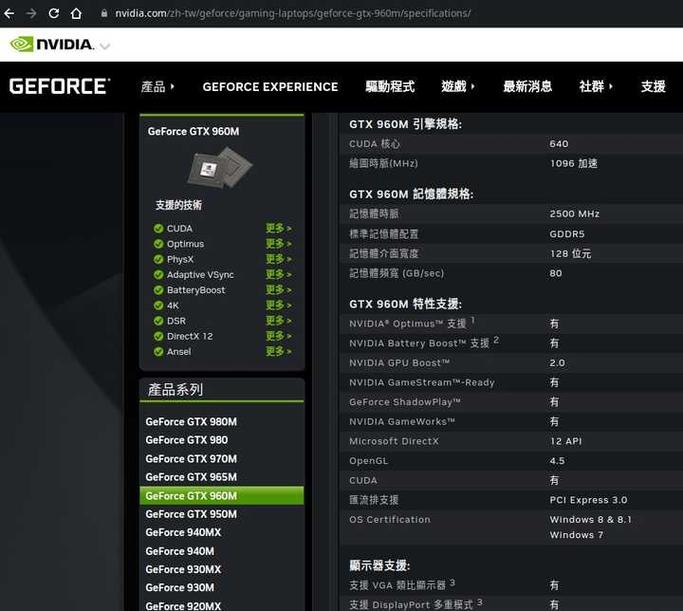Viewport: 683px width, 611px height.
Task: Open the 最新消息 menu item
Action: (527, 87)
